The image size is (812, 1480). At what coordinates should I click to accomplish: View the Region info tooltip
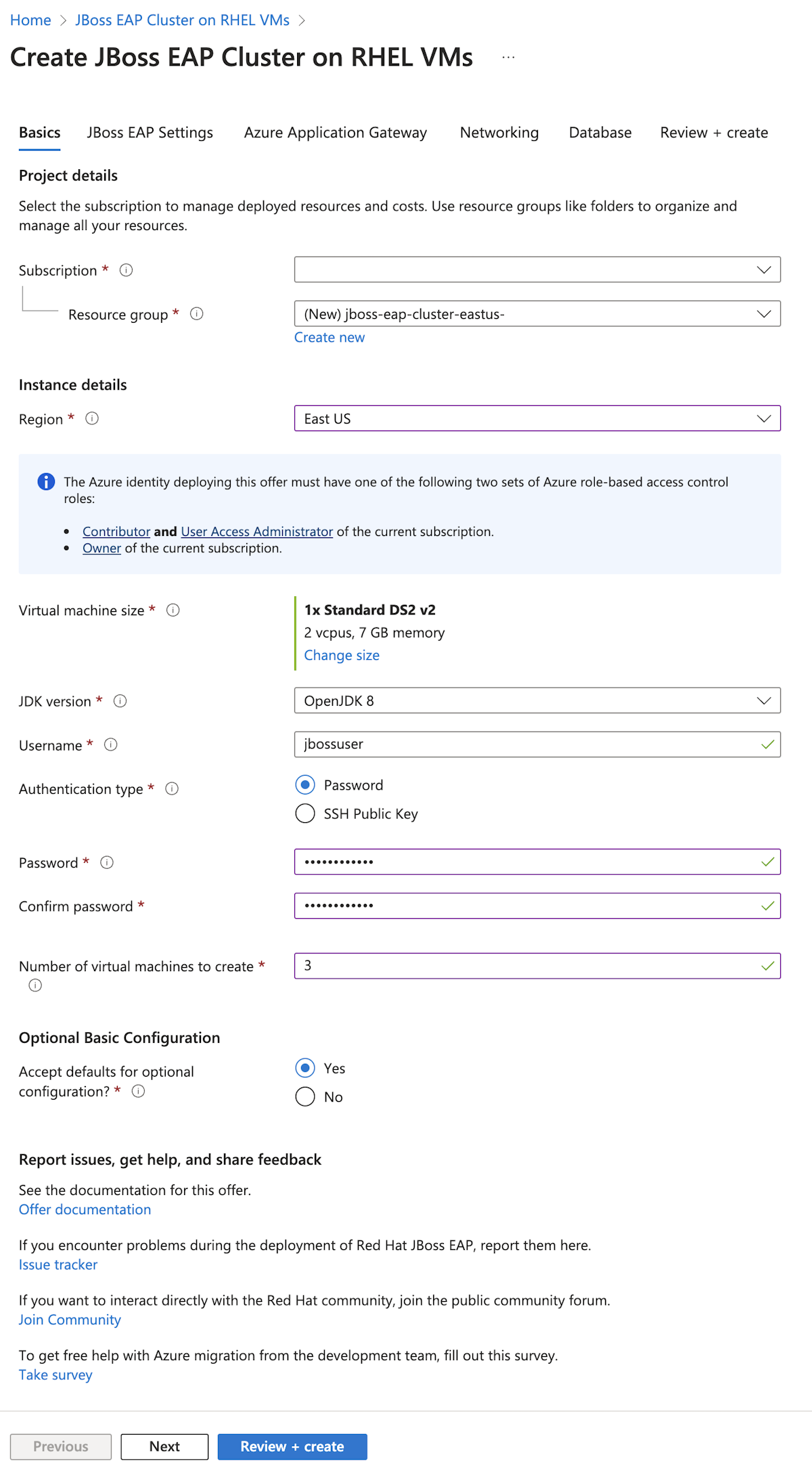coord(91,418)
